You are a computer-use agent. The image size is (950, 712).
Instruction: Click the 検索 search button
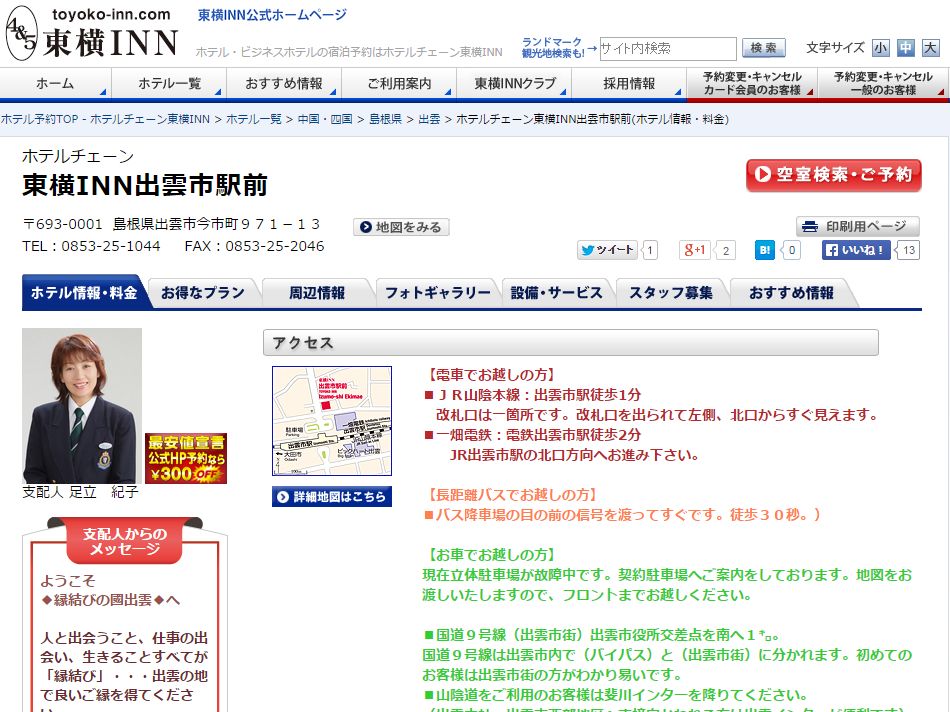(x=763, y=48)
